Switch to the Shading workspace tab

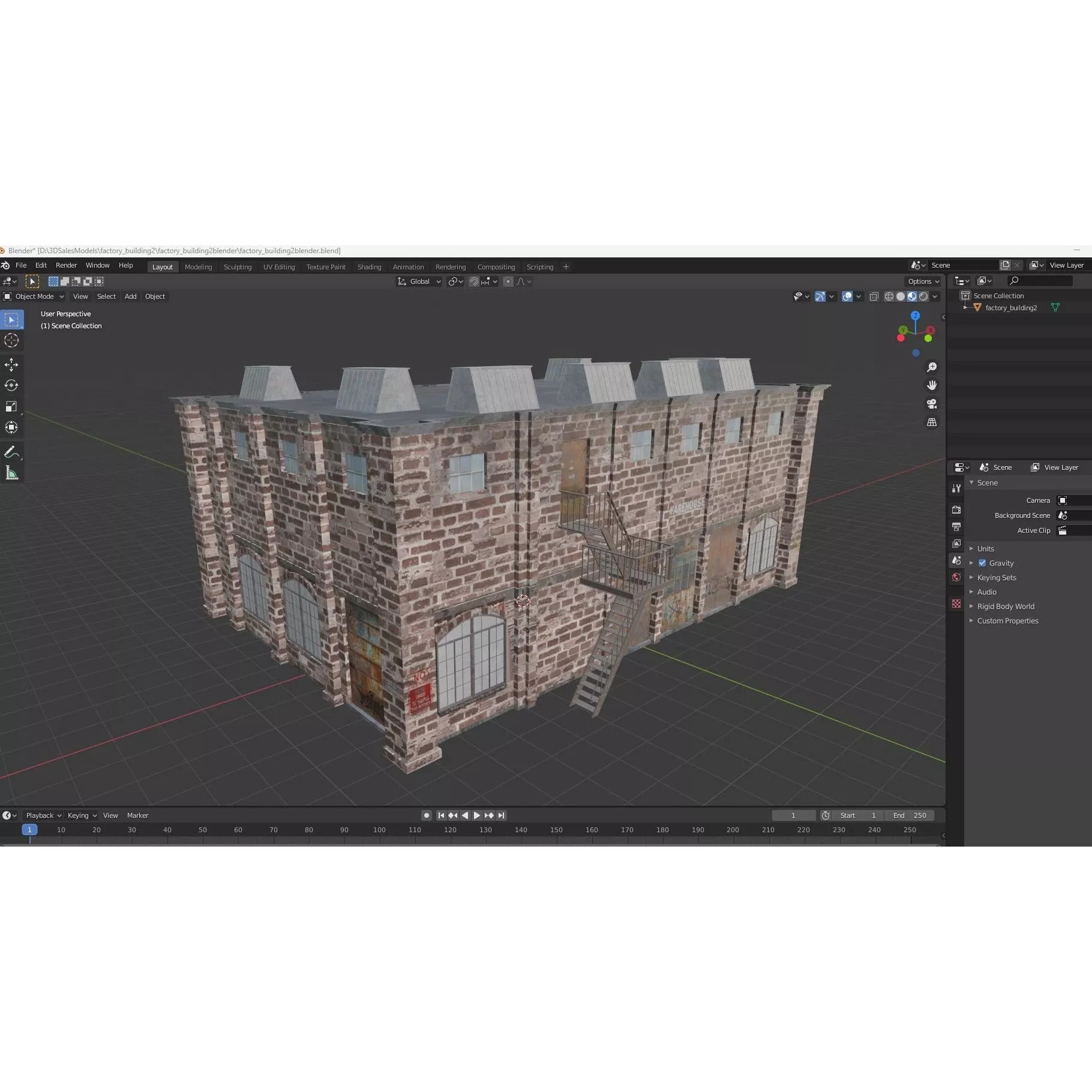pos(369,266)
